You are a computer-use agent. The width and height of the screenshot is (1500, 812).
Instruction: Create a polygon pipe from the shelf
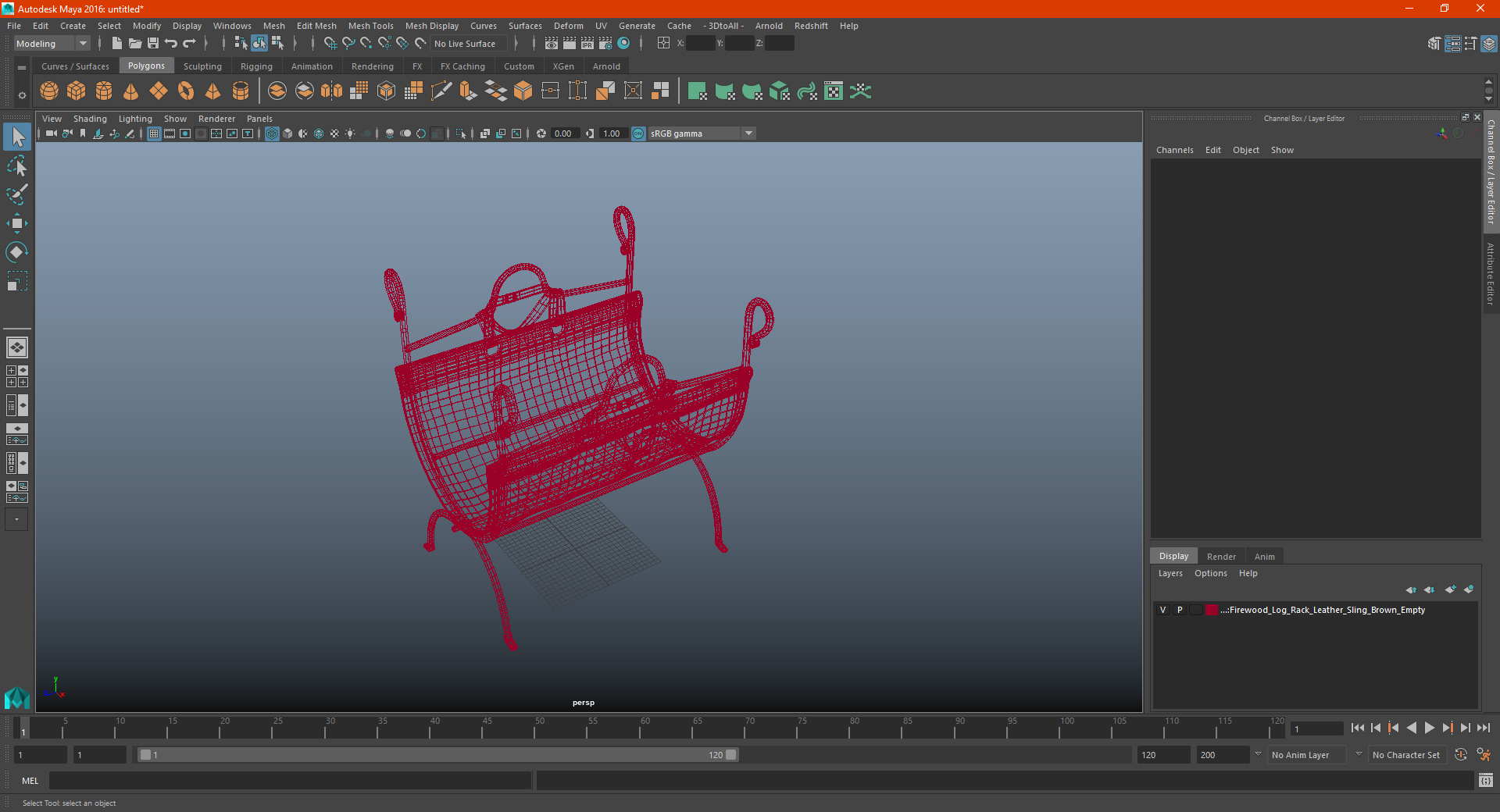tap(241, 91)
